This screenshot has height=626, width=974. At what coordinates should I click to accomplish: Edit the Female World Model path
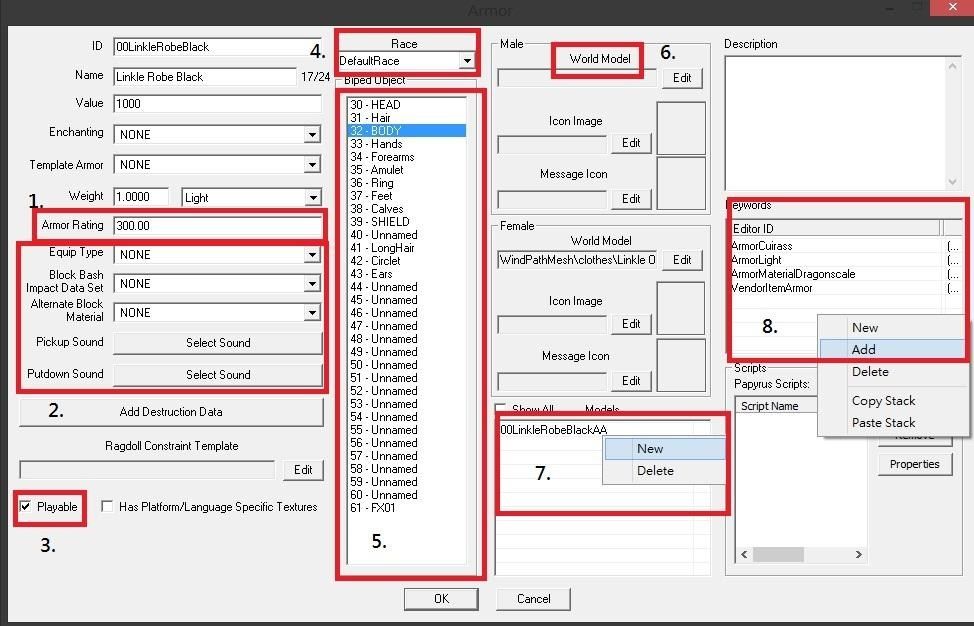[681, 260]
